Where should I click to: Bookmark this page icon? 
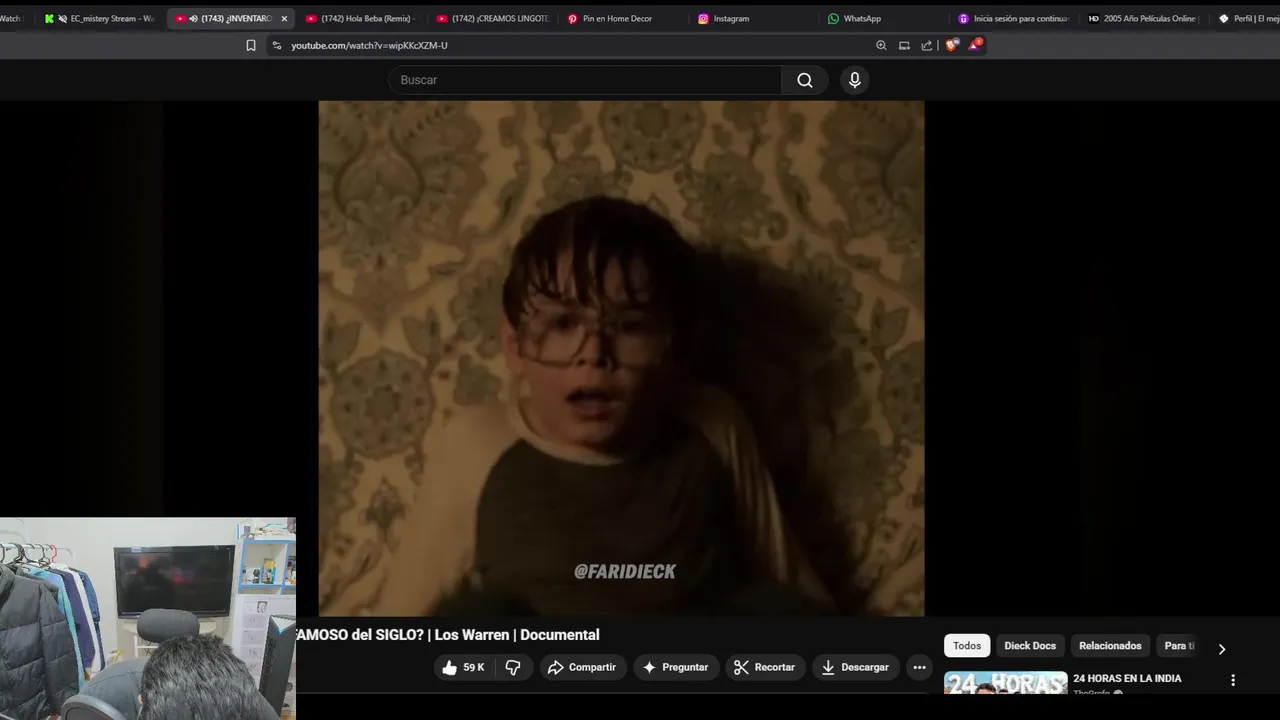(251, 45)
